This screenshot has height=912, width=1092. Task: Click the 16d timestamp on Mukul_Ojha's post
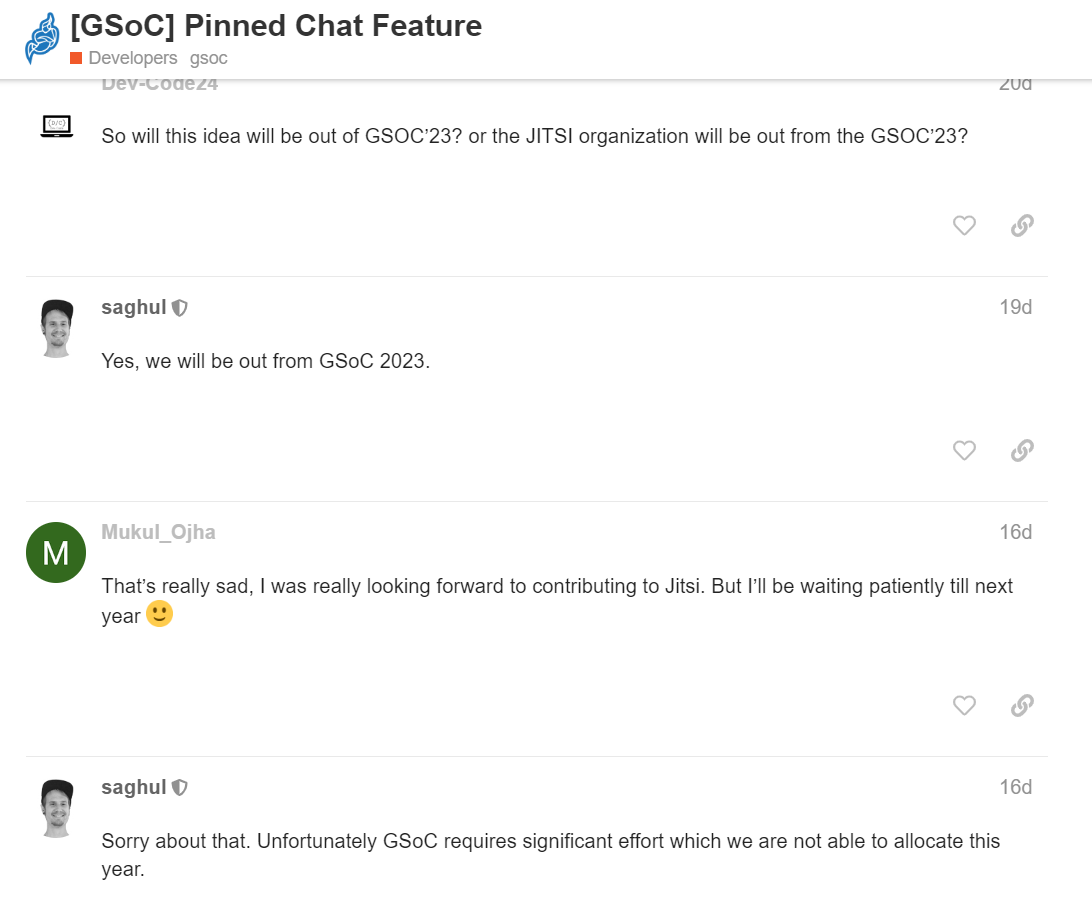coord(1015,532)
